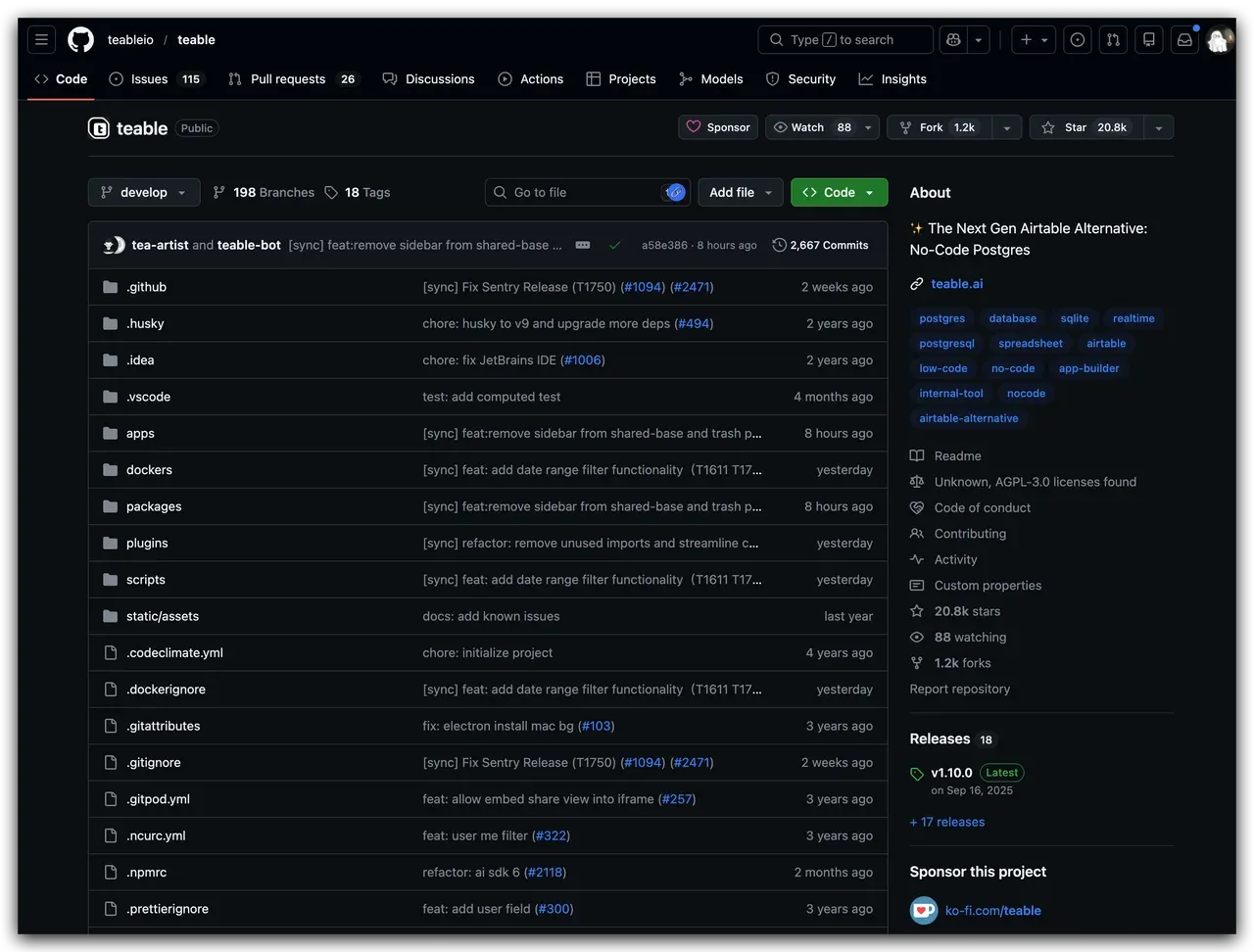
Task: Open the packages folder
Action: tap(154, 506)
